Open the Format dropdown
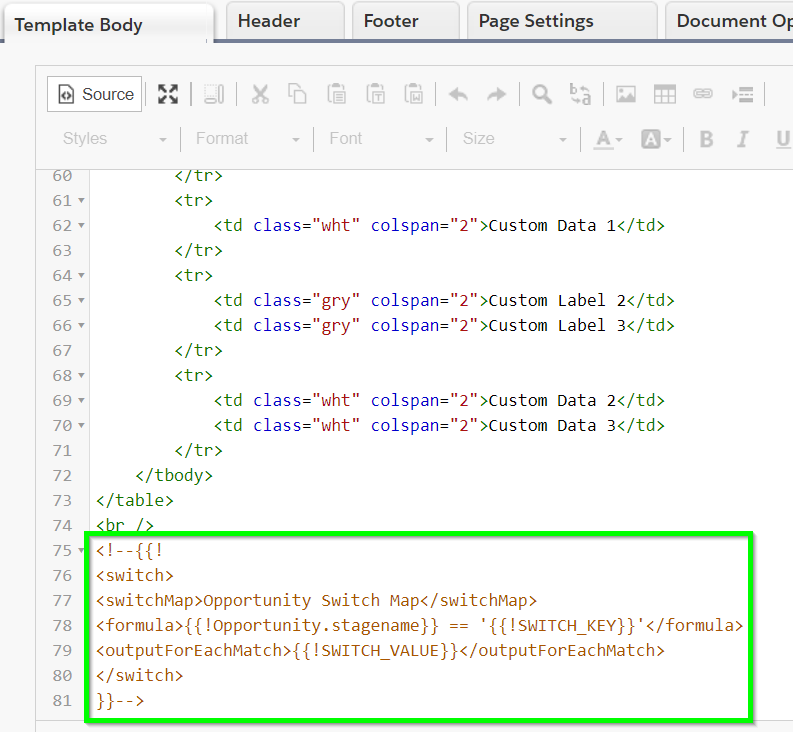This screenshot has width=793, height=732. [x=248, y=139]
